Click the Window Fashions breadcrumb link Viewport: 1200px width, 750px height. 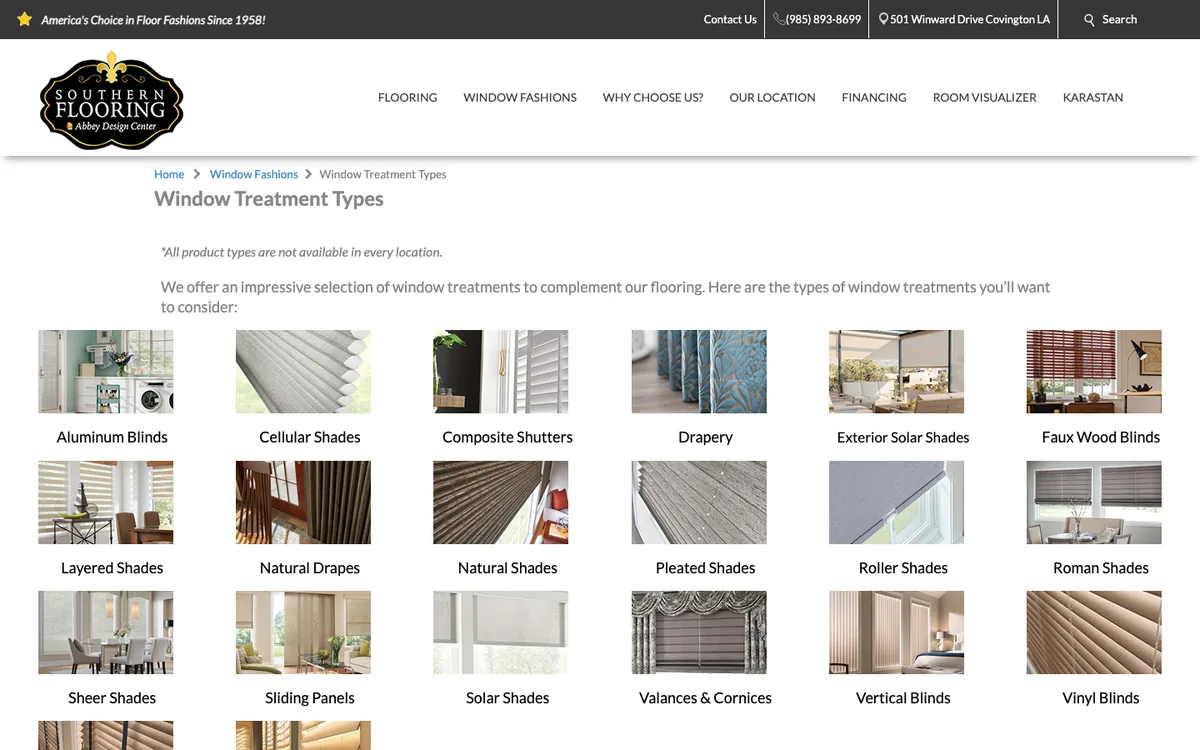pyautogui.click(x=254, y=174)
